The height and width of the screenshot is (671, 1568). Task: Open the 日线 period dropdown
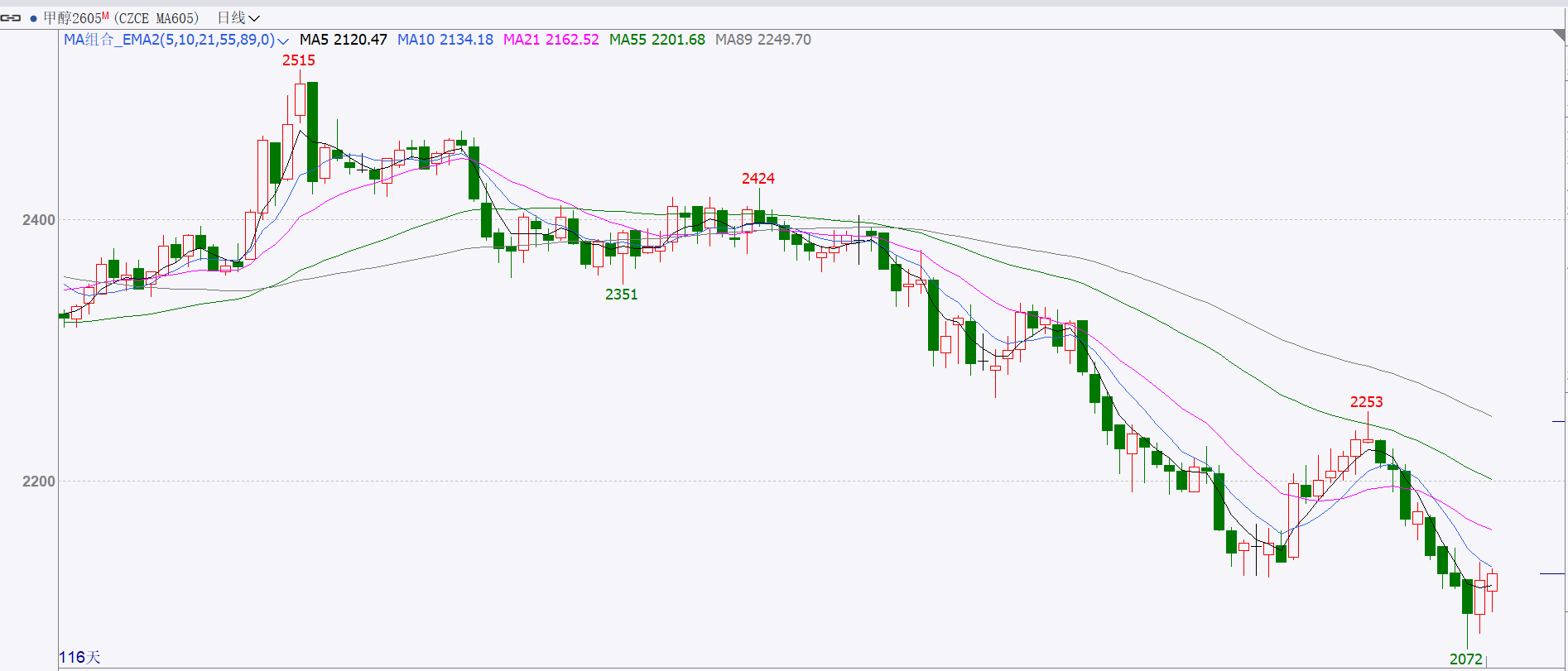point(238,17)
